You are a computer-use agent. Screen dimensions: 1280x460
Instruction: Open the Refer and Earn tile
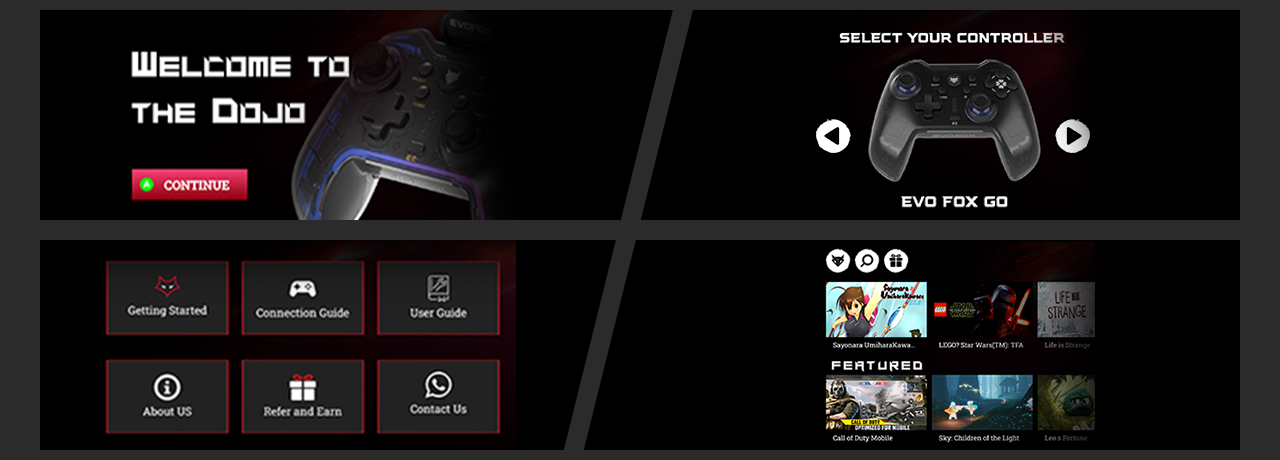[303, 397]
